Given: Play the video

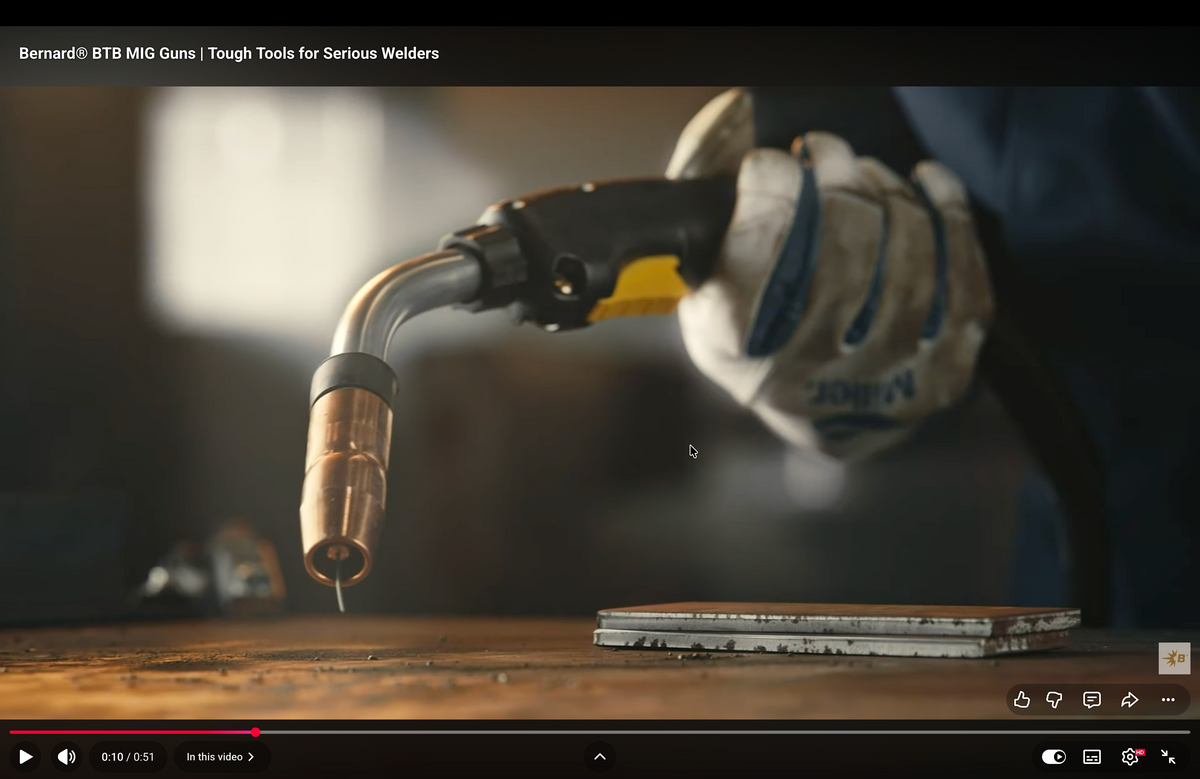Looking at the screenshot, I should point(26,757).
